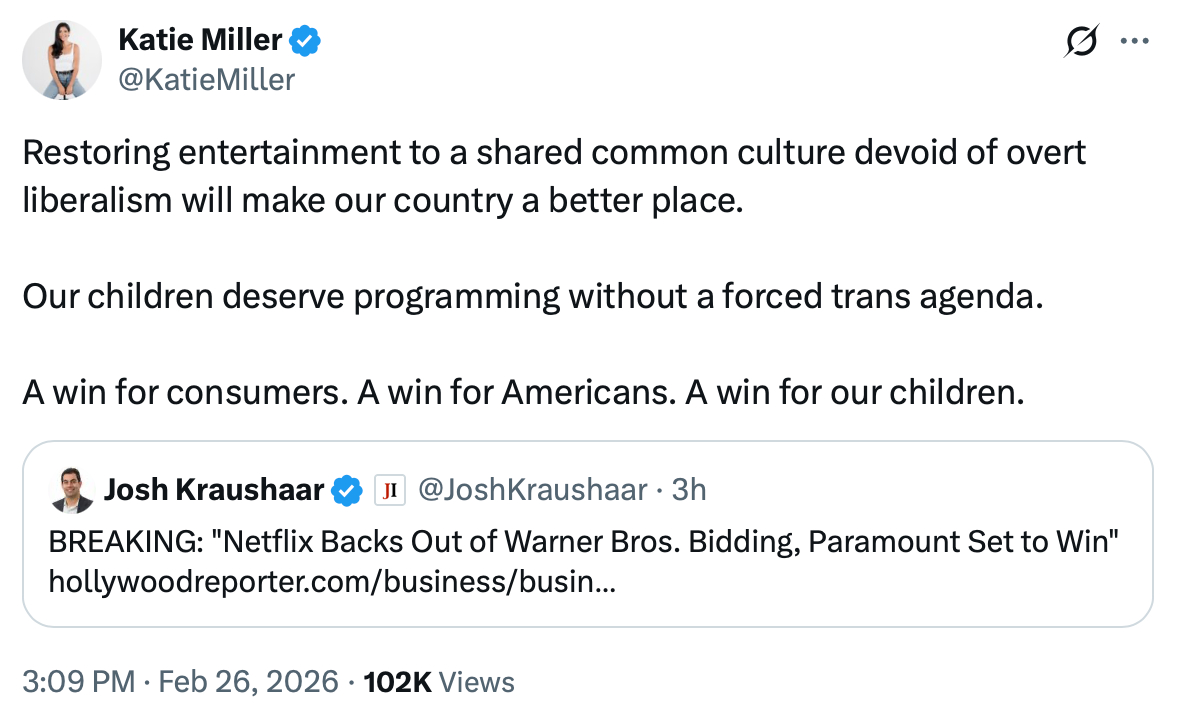Open the three-dot More options menu
This screenshot has width=1178, height=722.
pos(1135,43)
